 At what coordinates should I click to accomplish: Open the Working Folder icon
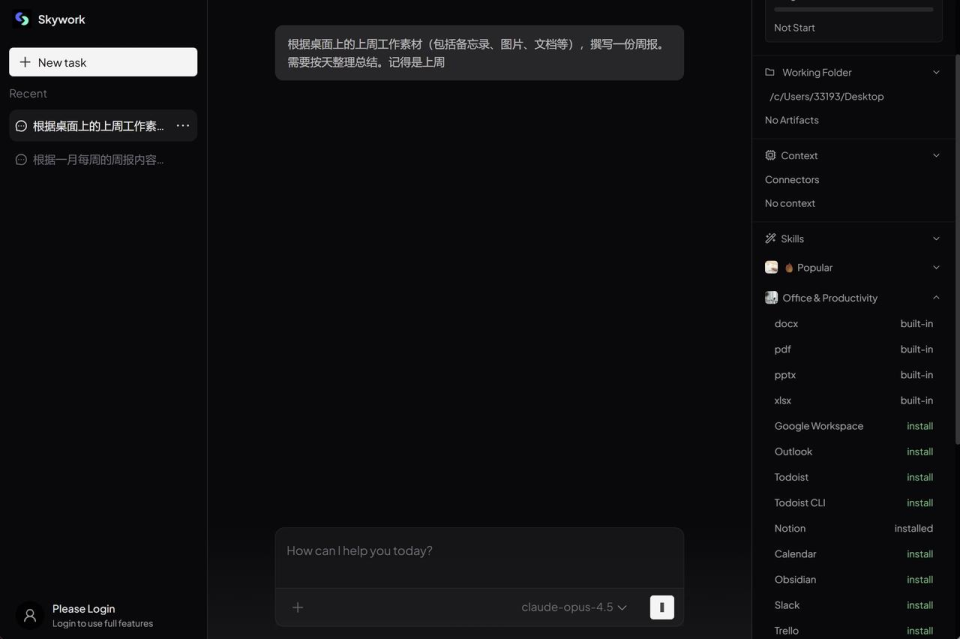(769, 72)
